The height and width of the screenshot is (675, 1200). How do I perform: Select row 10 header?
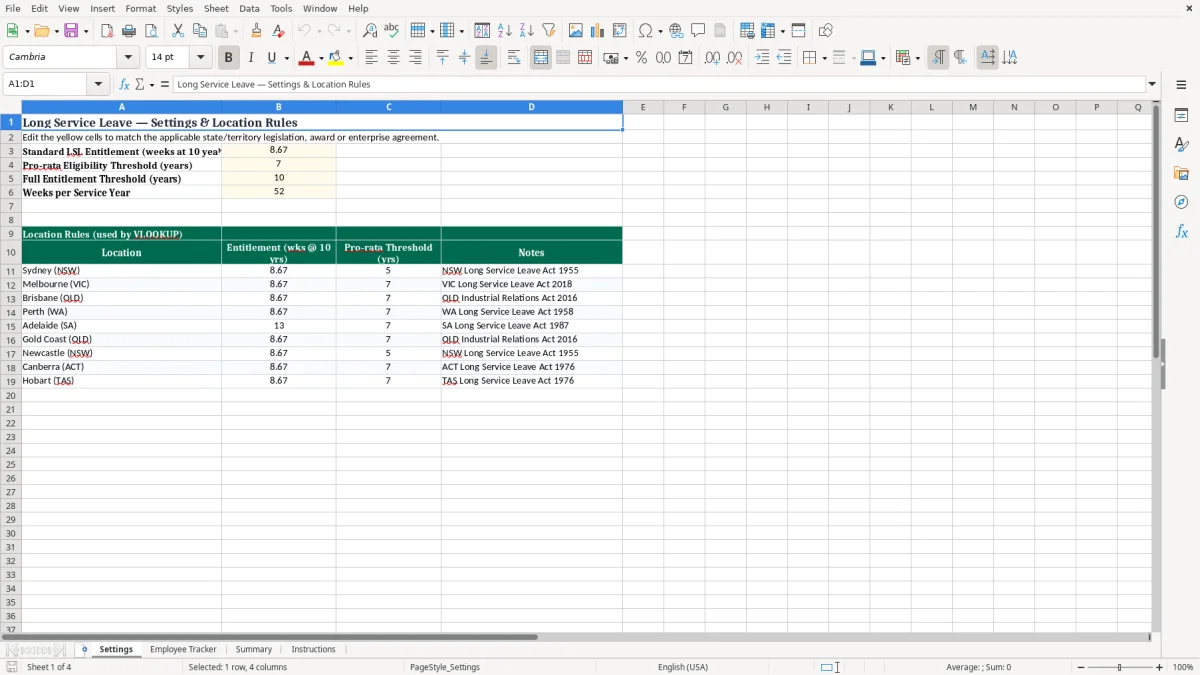tap(11, 252)
